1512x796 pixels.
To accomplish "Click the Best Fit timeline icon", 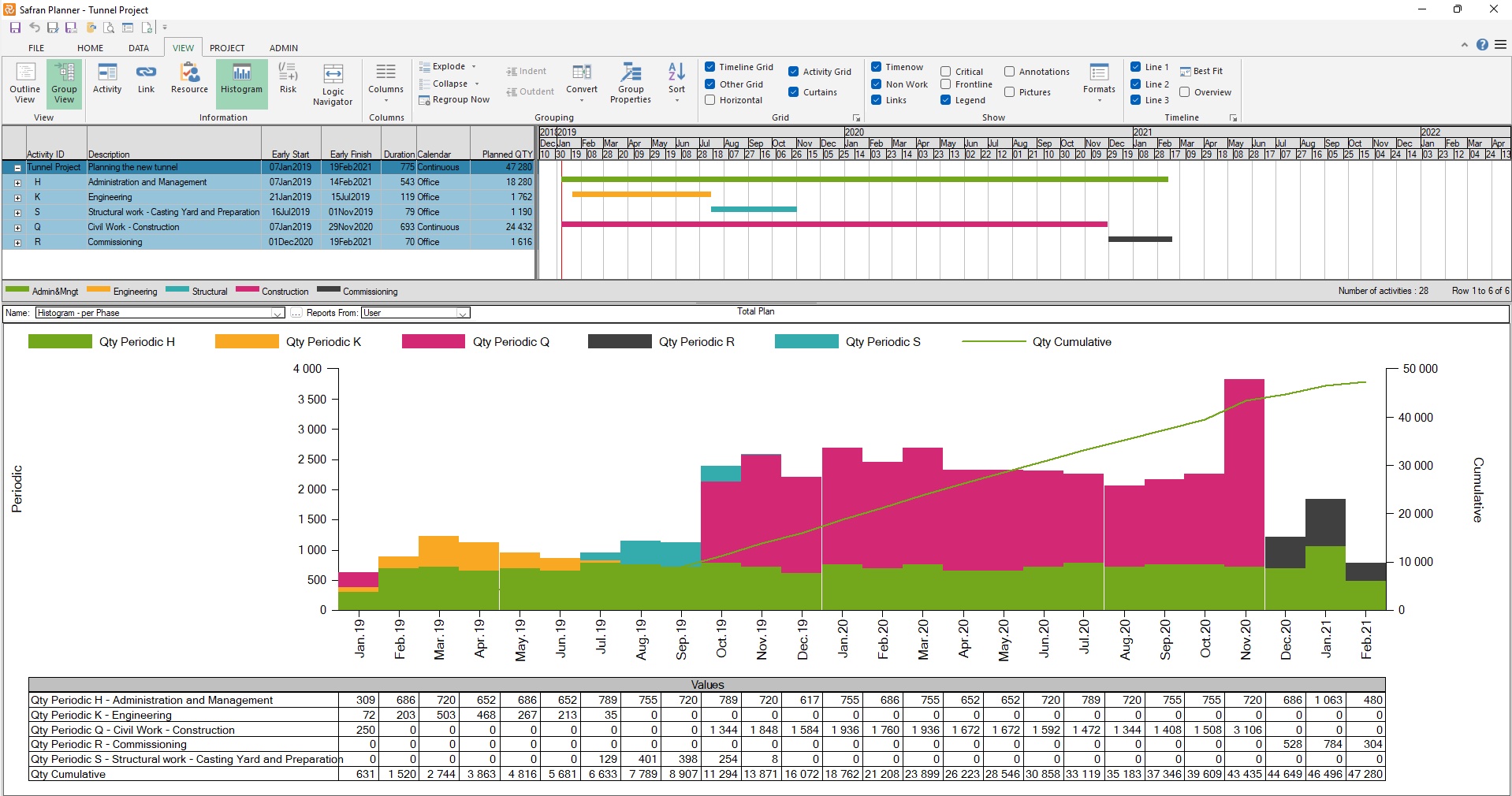I will [x=1185, y=71].
